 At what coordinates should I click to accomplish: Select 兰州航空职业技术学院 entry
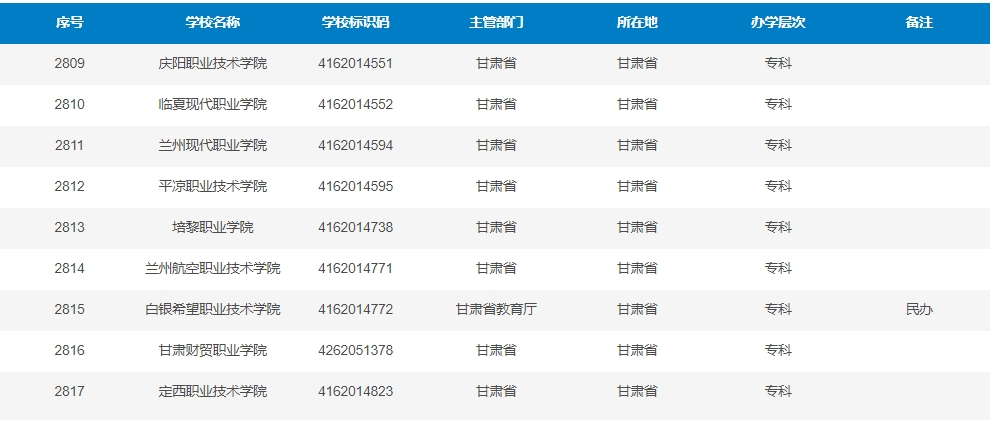(213, 269)
